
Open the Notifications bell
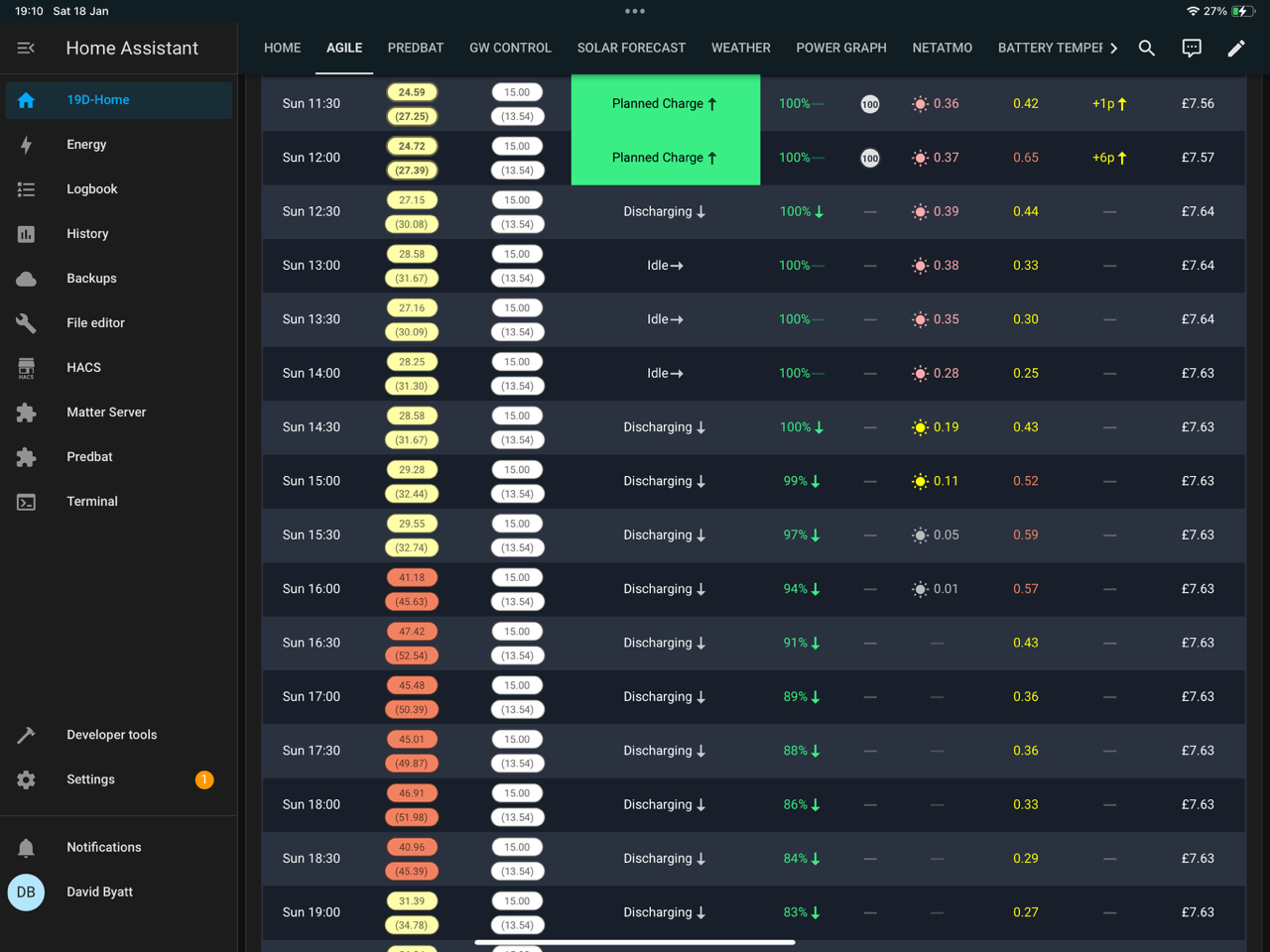pos(27,847)
